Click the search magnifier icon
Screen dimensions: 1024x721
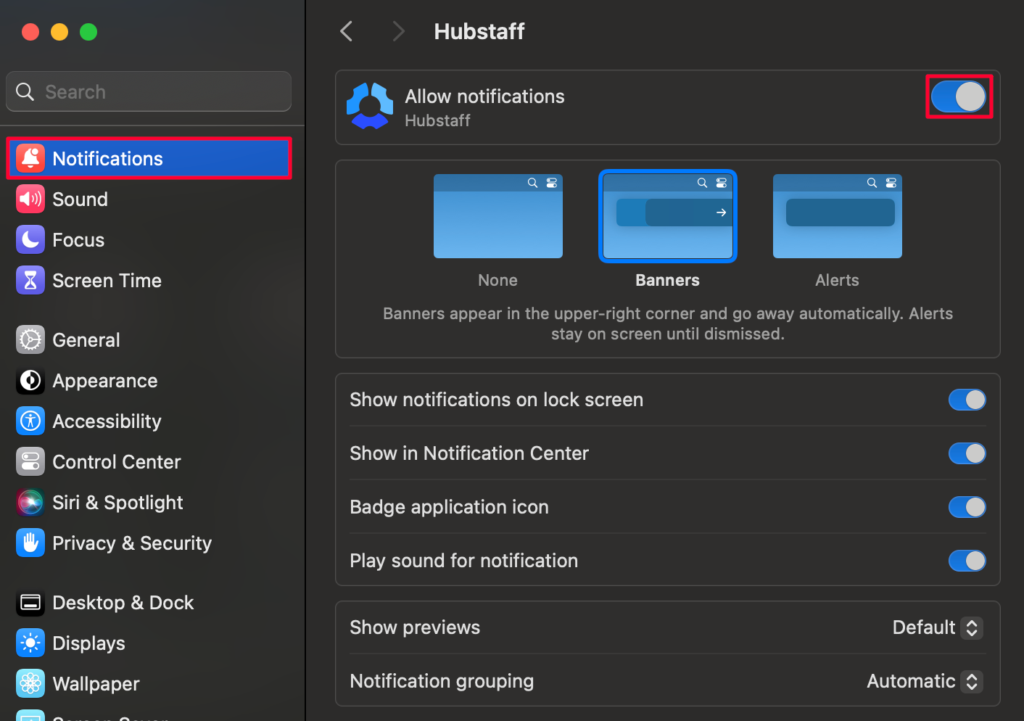pyautogui.click(x=25, y=91)
